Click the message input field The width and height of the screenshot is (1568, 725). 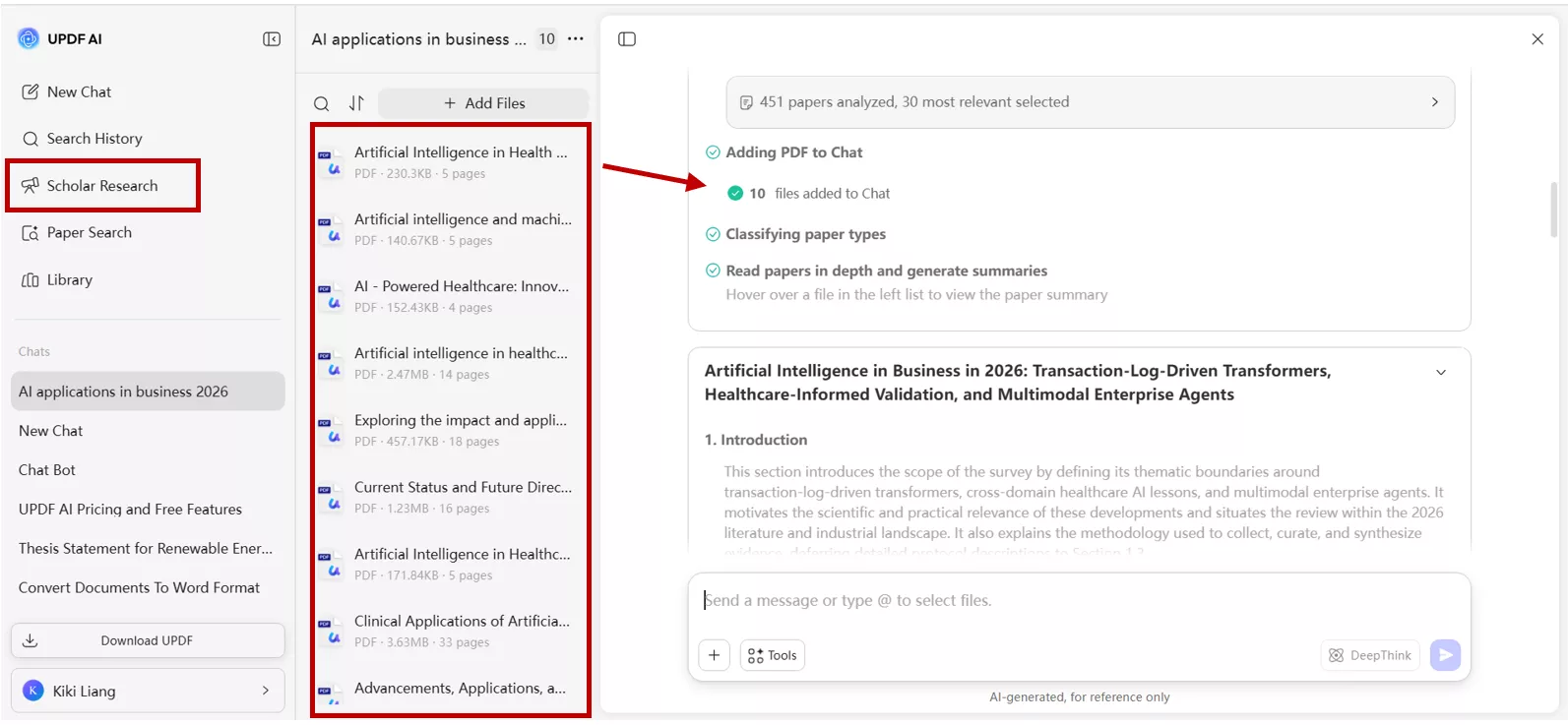click(1078, 601)
